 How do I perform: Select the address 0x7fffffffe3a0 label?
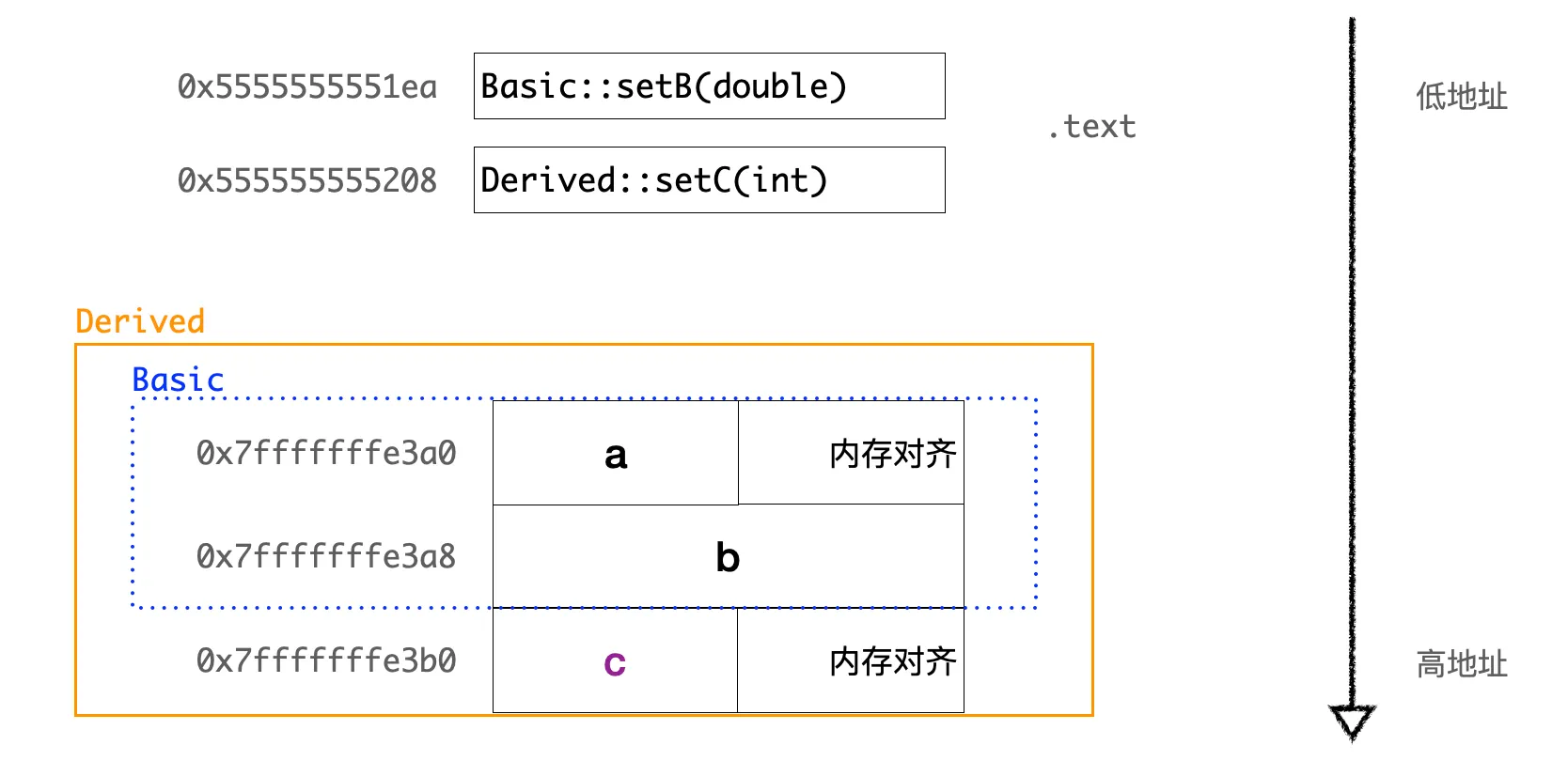click(326, 454)
